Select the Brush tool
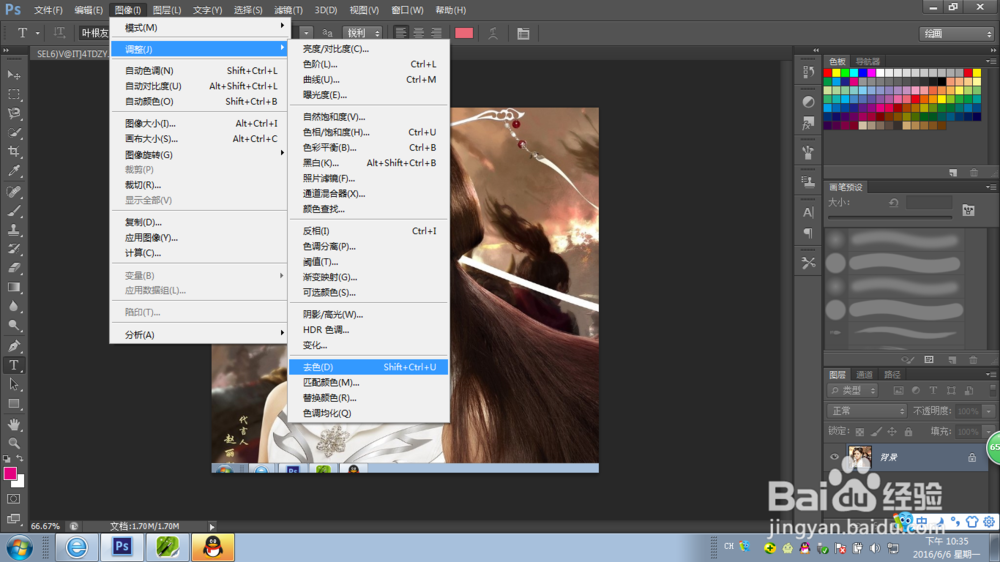Viewport: 1000px width, 562px height. point(13,211)
